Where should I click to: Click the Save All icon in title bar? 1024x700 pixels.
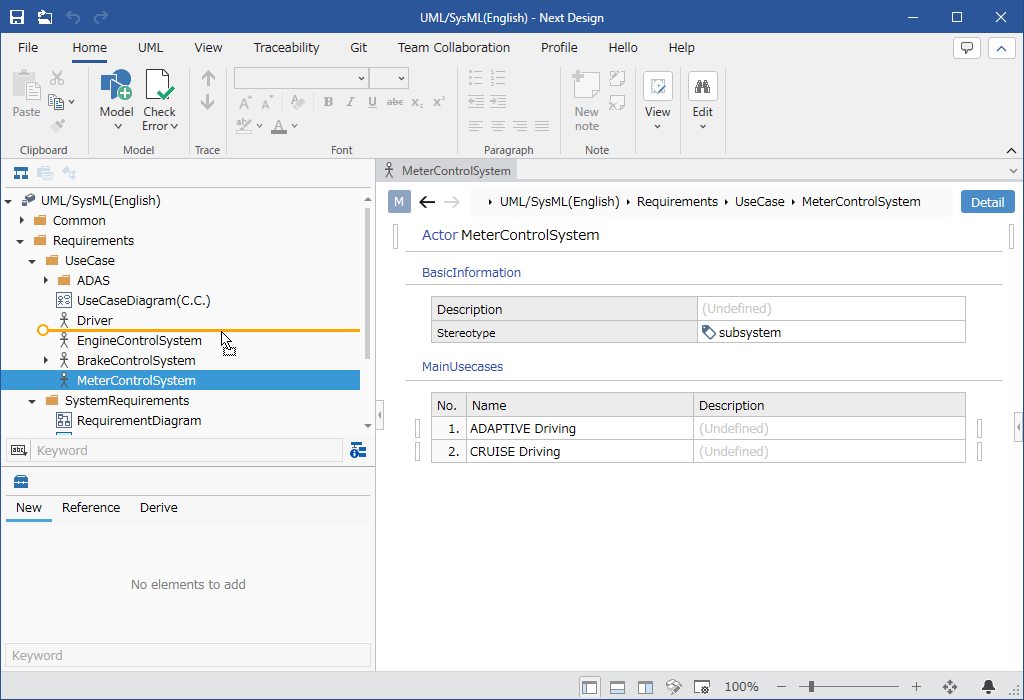[44, 17]
